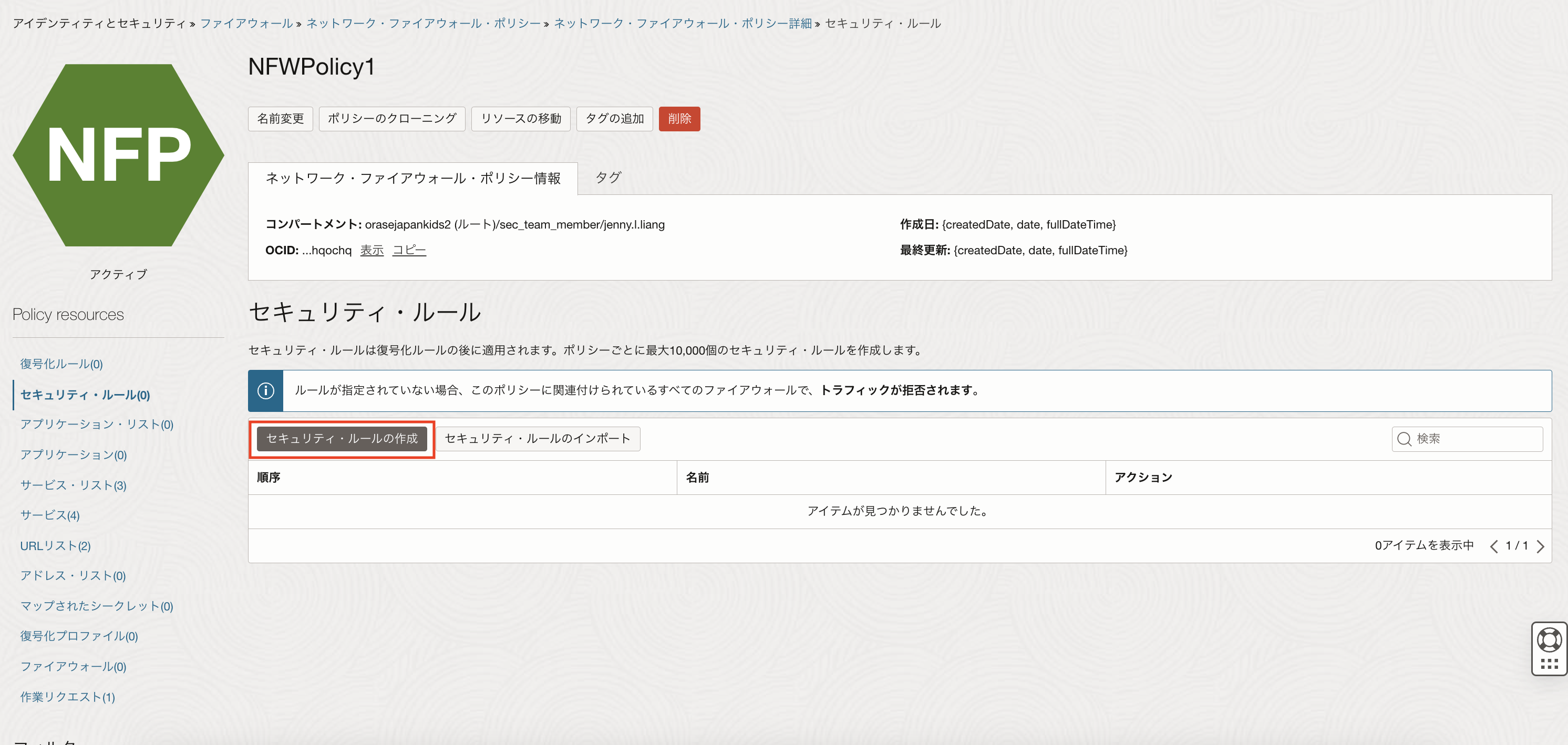Switch to the タグ tab
Image resolution: width=1568 pixels, height=745 pixels.
pyautogui.click(x=607, y=177)
